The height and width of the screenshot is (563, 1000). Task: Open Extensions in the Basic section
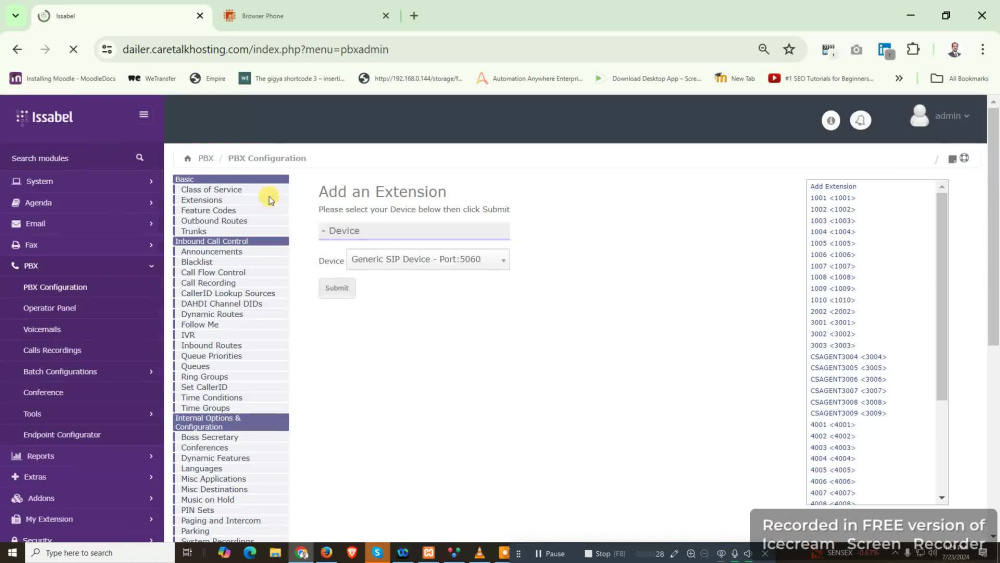[x=202, y=200]
